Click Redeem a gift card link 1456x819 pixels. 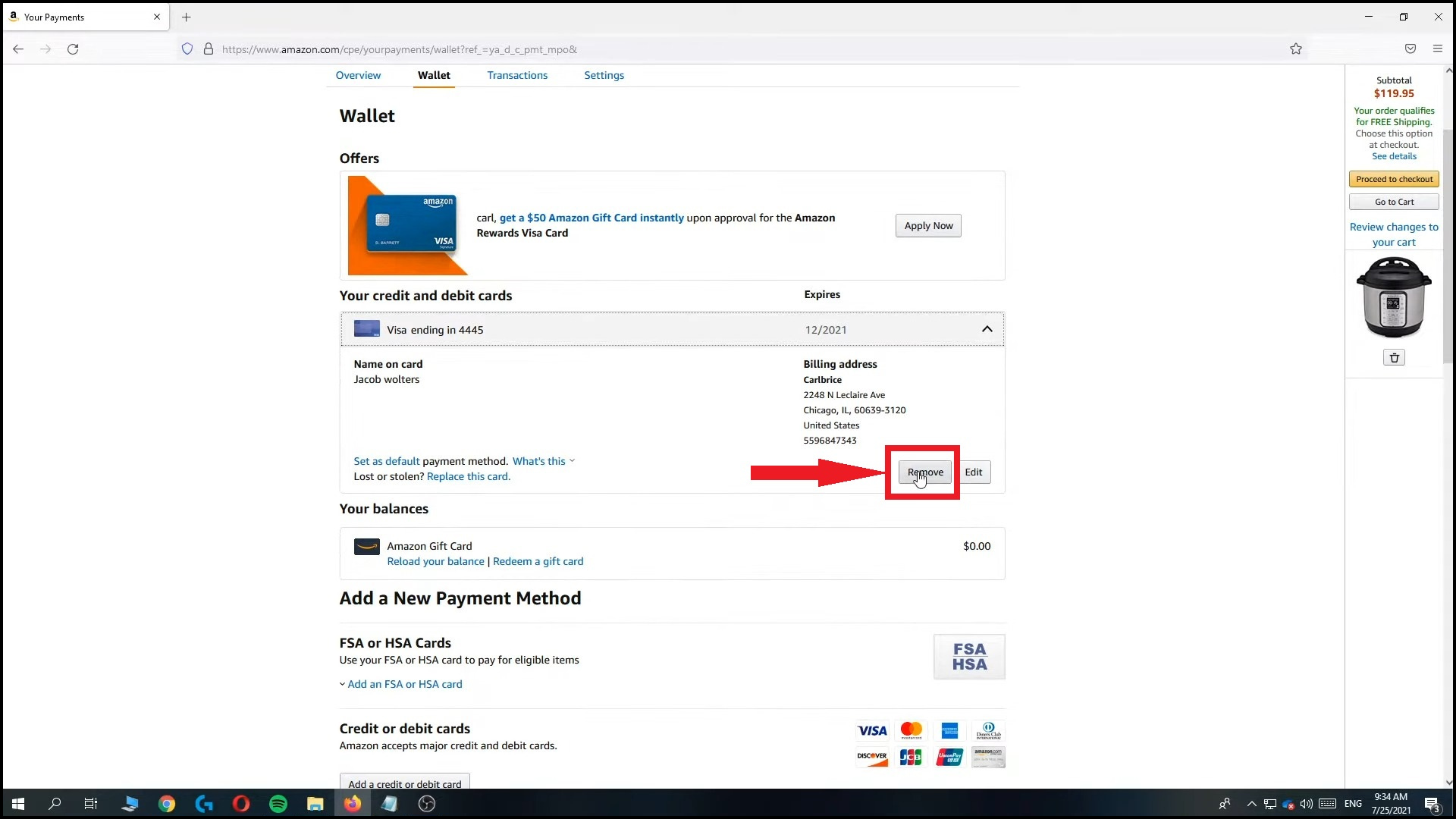(538, 562)
